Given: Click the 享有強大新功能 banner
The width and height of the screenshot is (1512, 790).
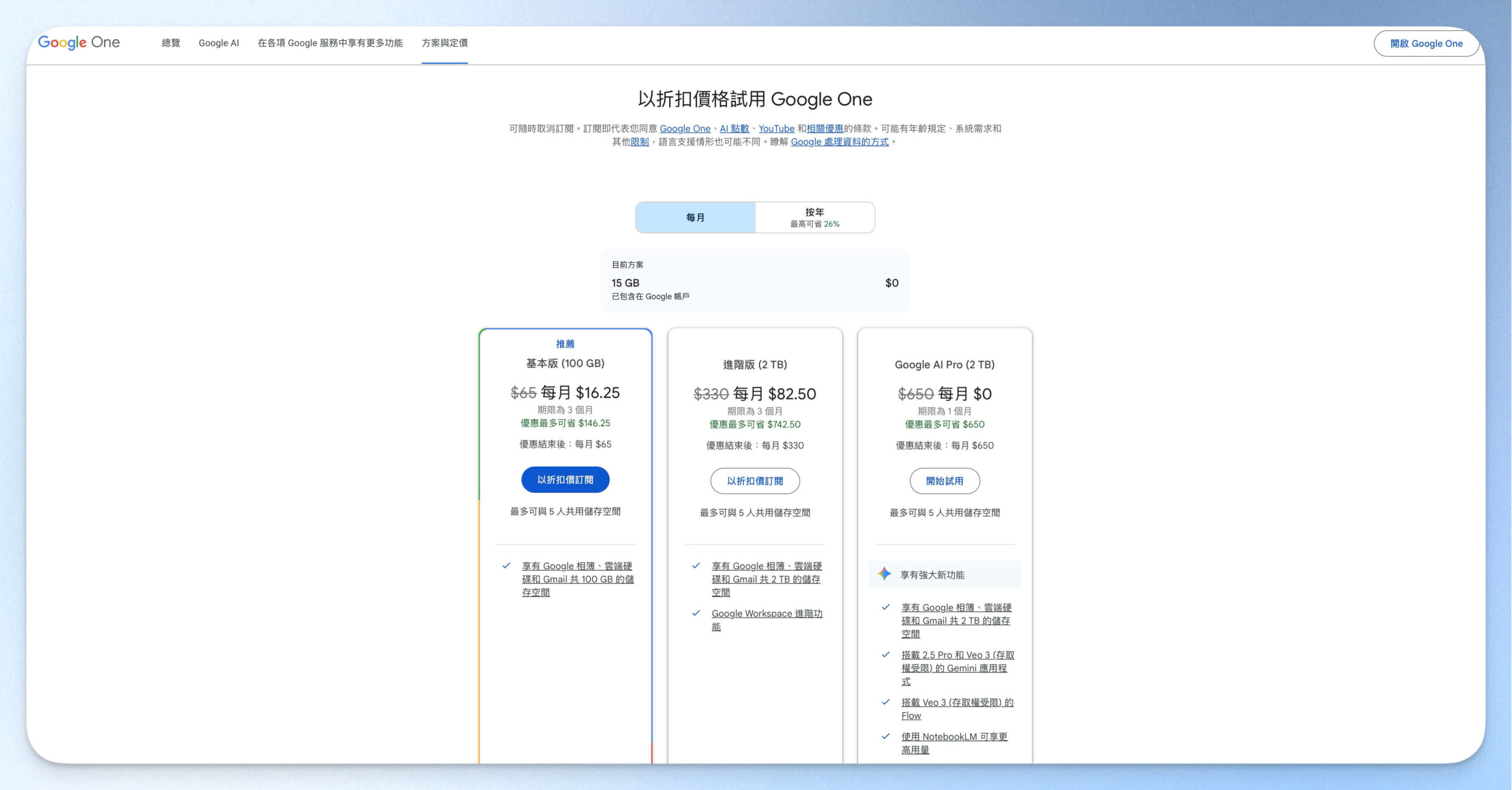Looking at the screenshot, I should (944, 575).
